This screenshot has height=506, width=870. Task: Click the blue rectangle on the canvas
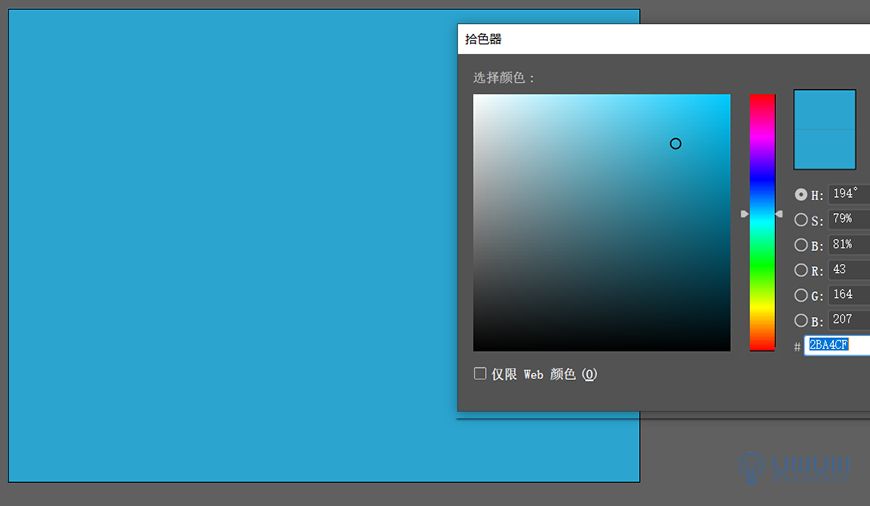tap(233, 245)
